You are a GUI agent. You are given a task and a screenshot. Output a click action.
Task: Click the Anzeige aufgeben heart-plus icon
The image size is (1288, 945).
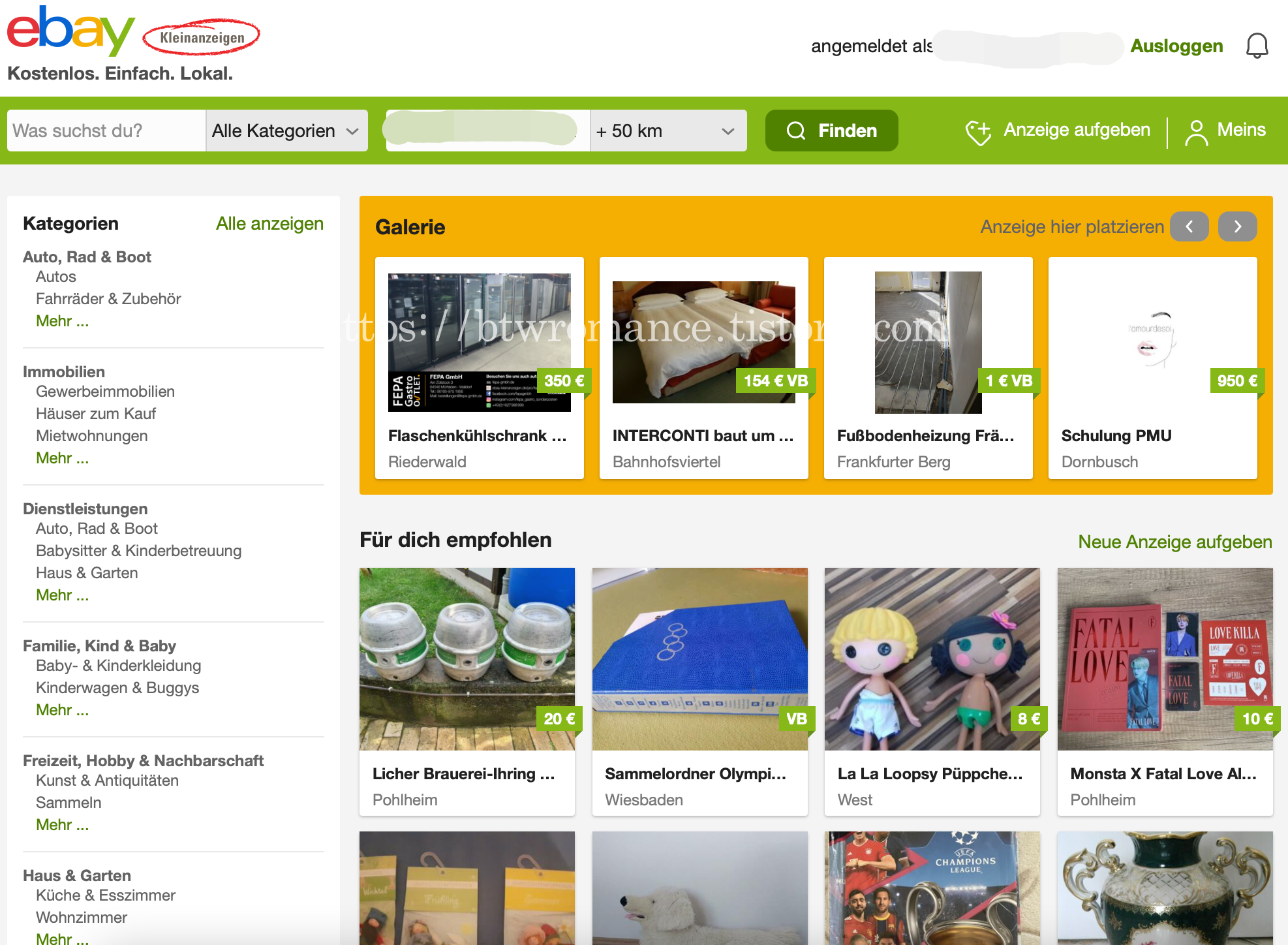click(978, 131)
